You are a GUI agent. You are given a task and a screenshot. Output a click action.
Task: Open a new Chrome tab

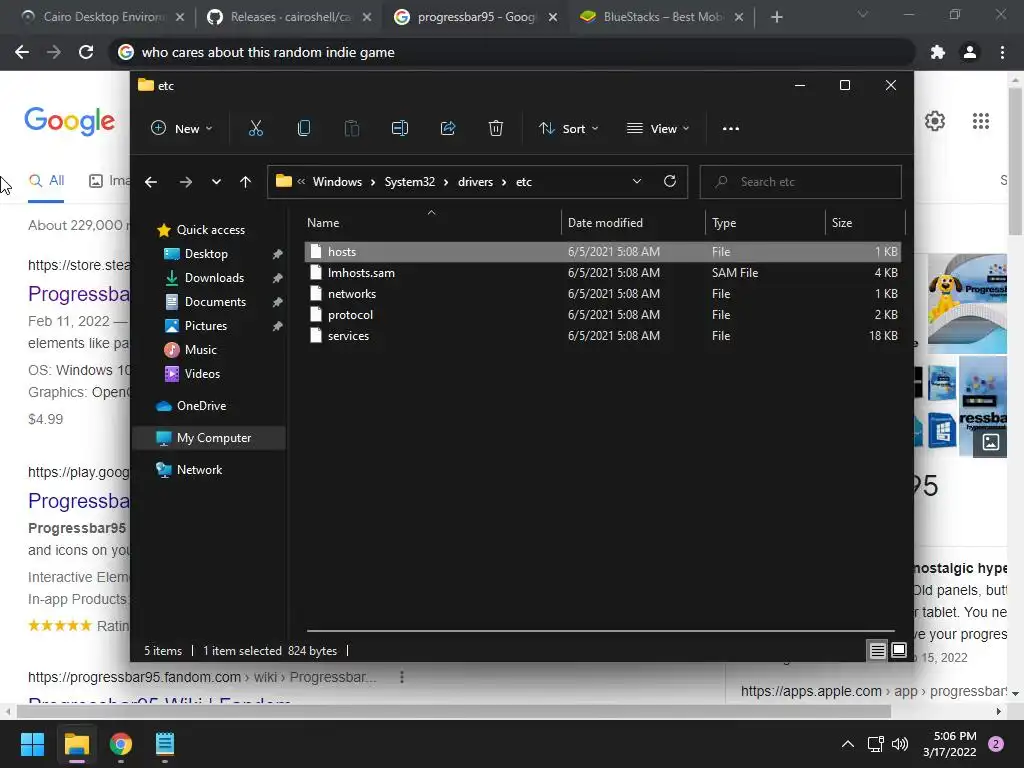(776, 17)
